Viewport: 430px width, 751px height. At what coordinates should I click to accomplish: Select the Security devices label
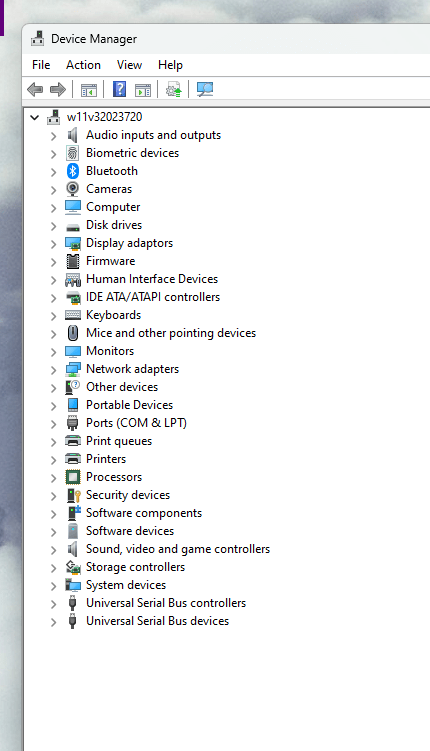pos(128,495)
